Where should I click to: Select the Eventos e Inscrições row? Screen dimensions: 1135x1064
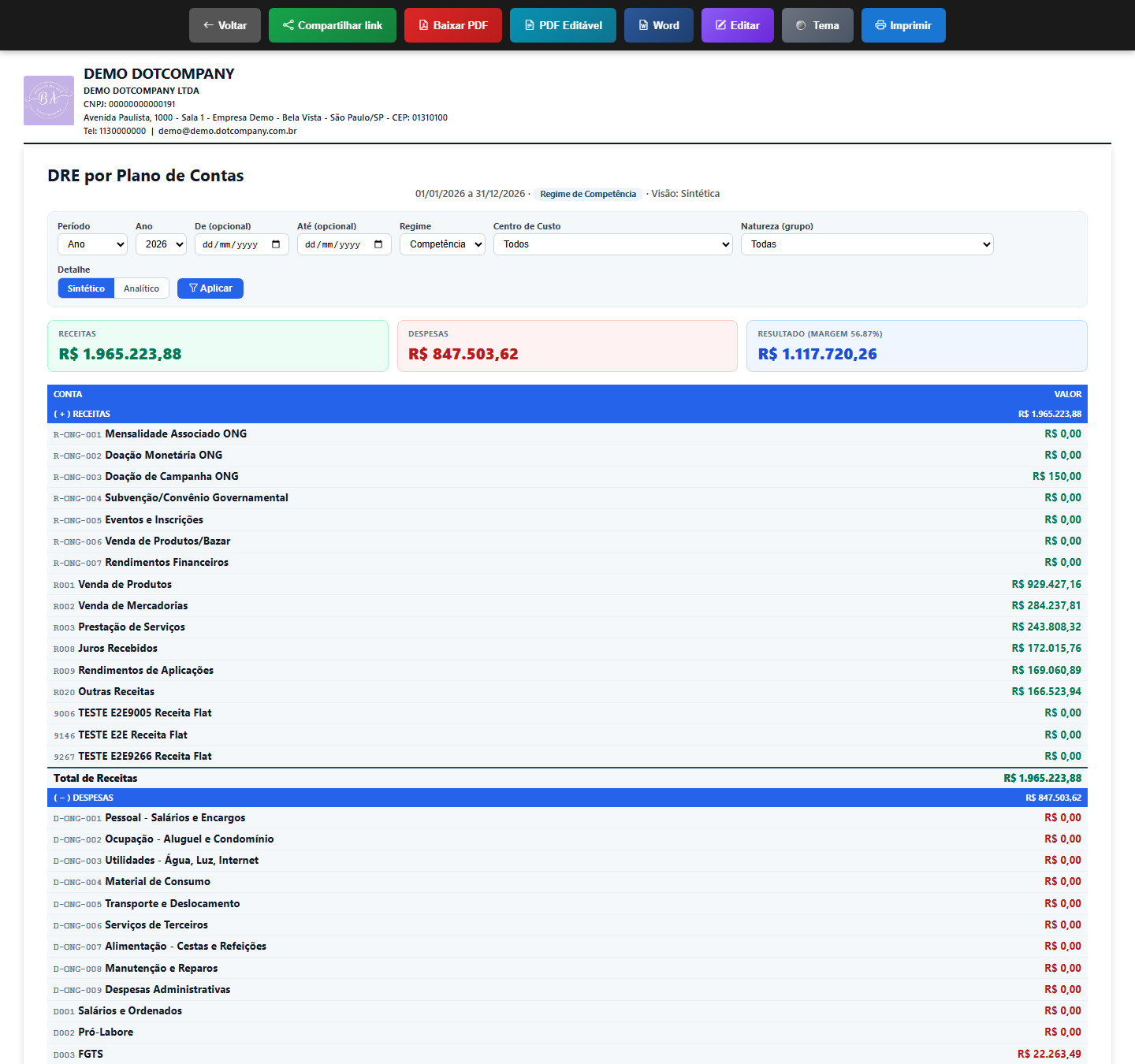click(x=567, y=520)
